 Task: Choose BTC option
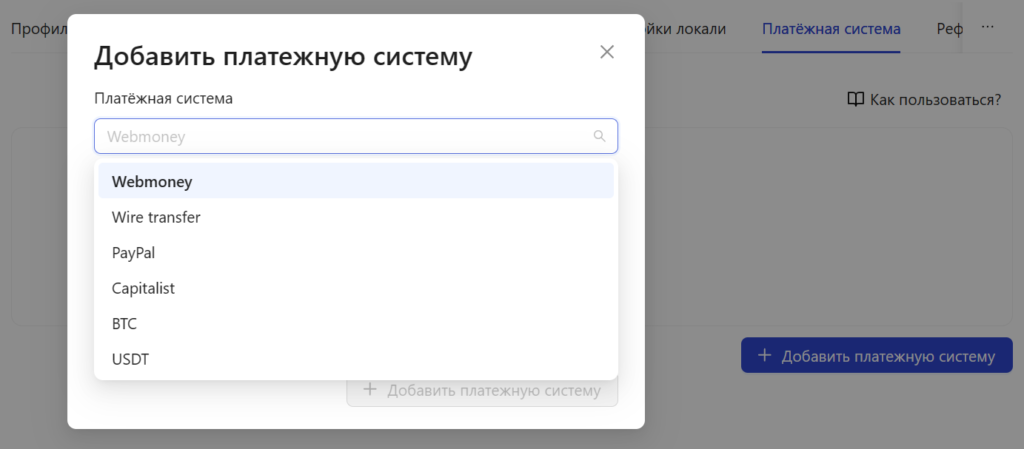[356, 324]
